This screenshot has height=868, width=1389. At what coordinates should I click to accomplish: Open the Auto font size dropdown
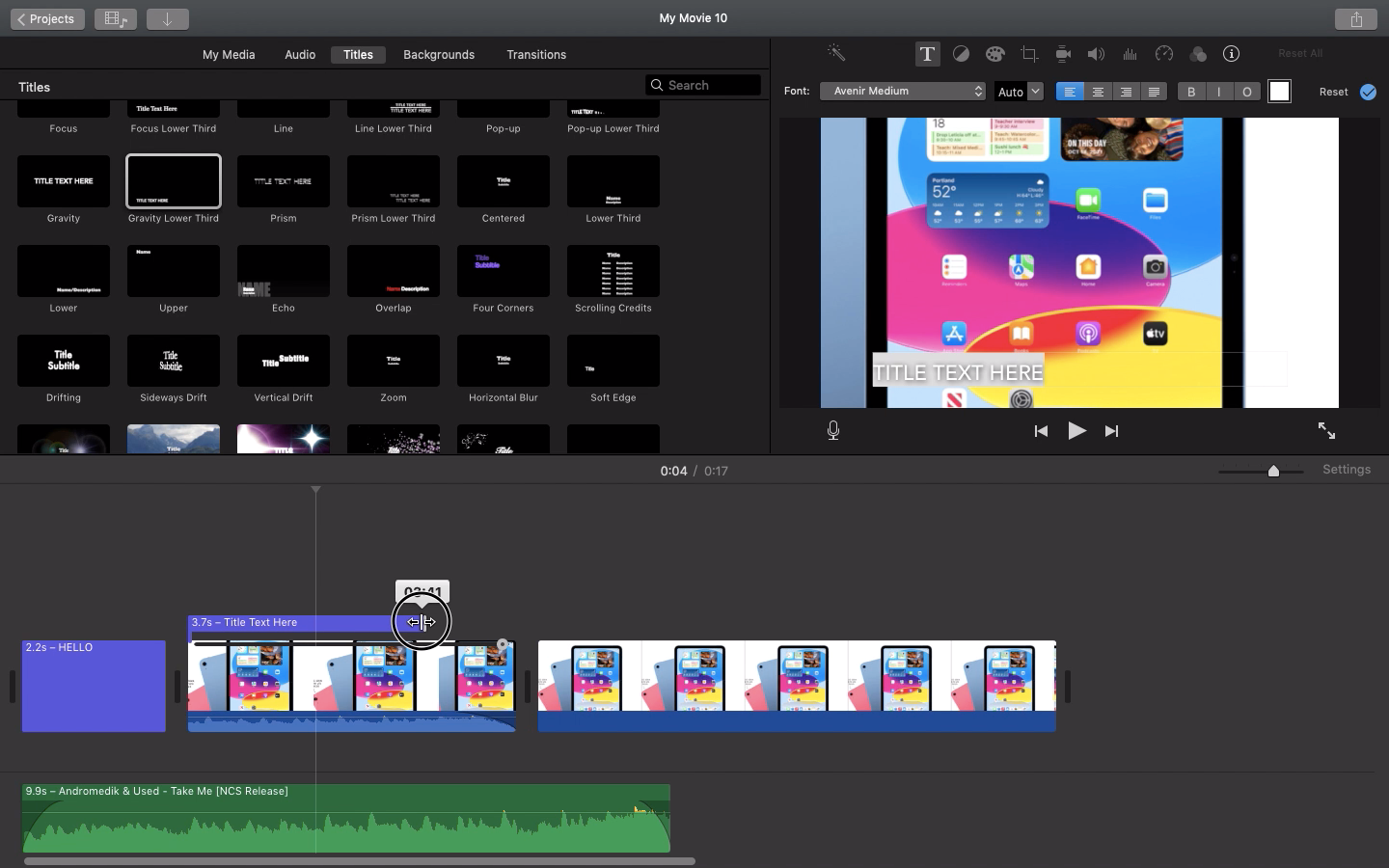click(x=1019, y=92)
